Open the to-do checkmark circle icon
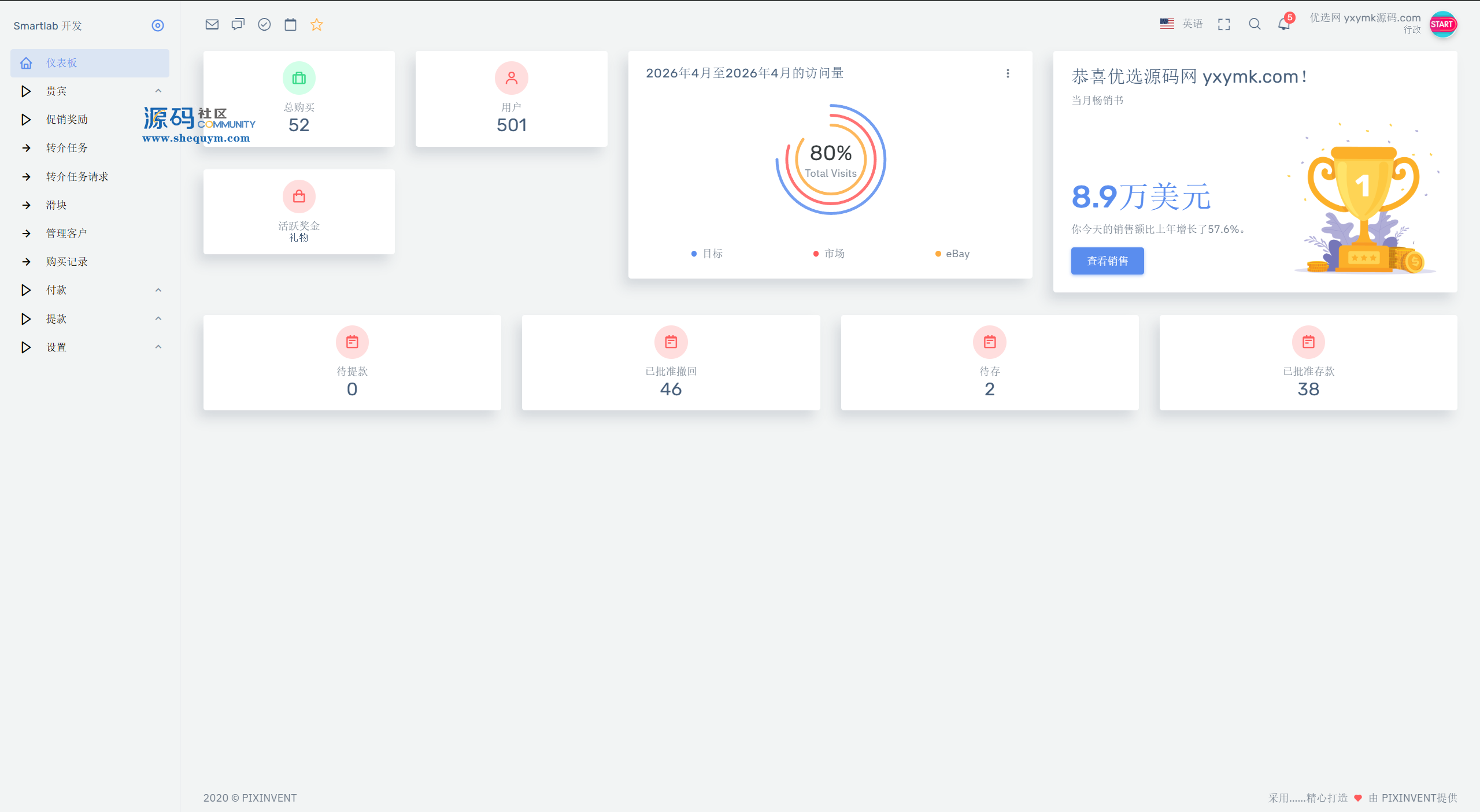Screen dimensions: 1480x812 (264, 24)
